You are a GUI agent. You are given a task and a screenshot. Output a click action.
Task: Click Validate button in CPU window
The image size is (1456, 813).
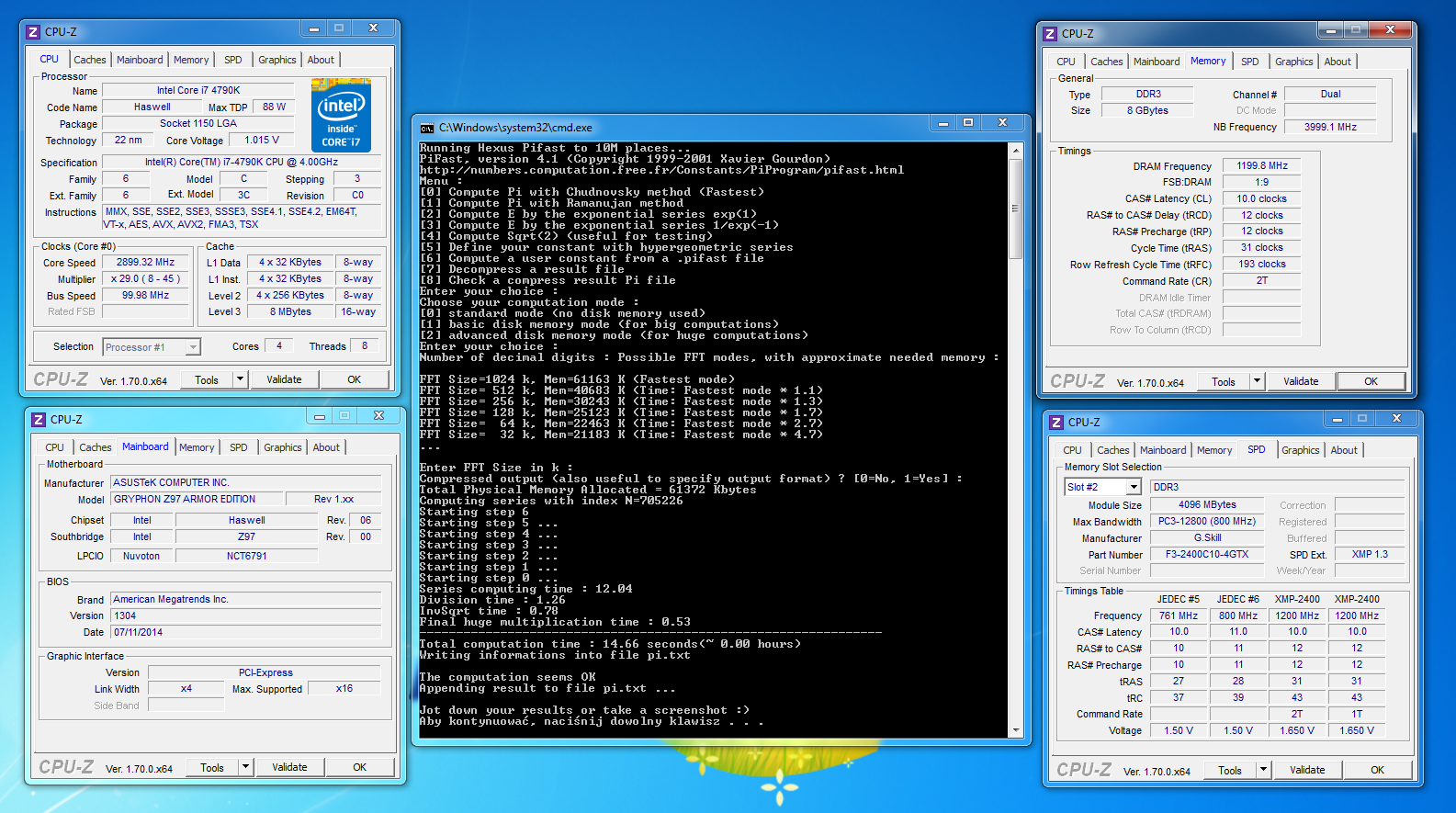[284, 379]
